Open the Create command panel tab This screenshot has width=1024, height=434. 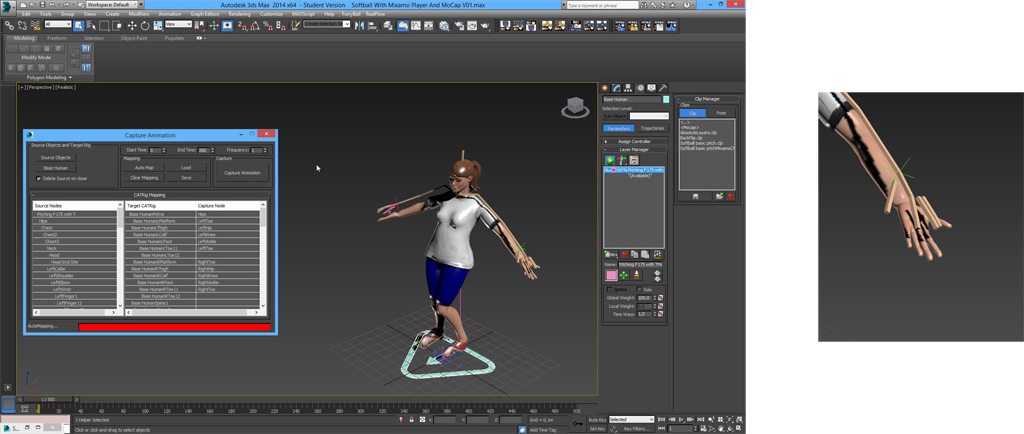point(605,87)
